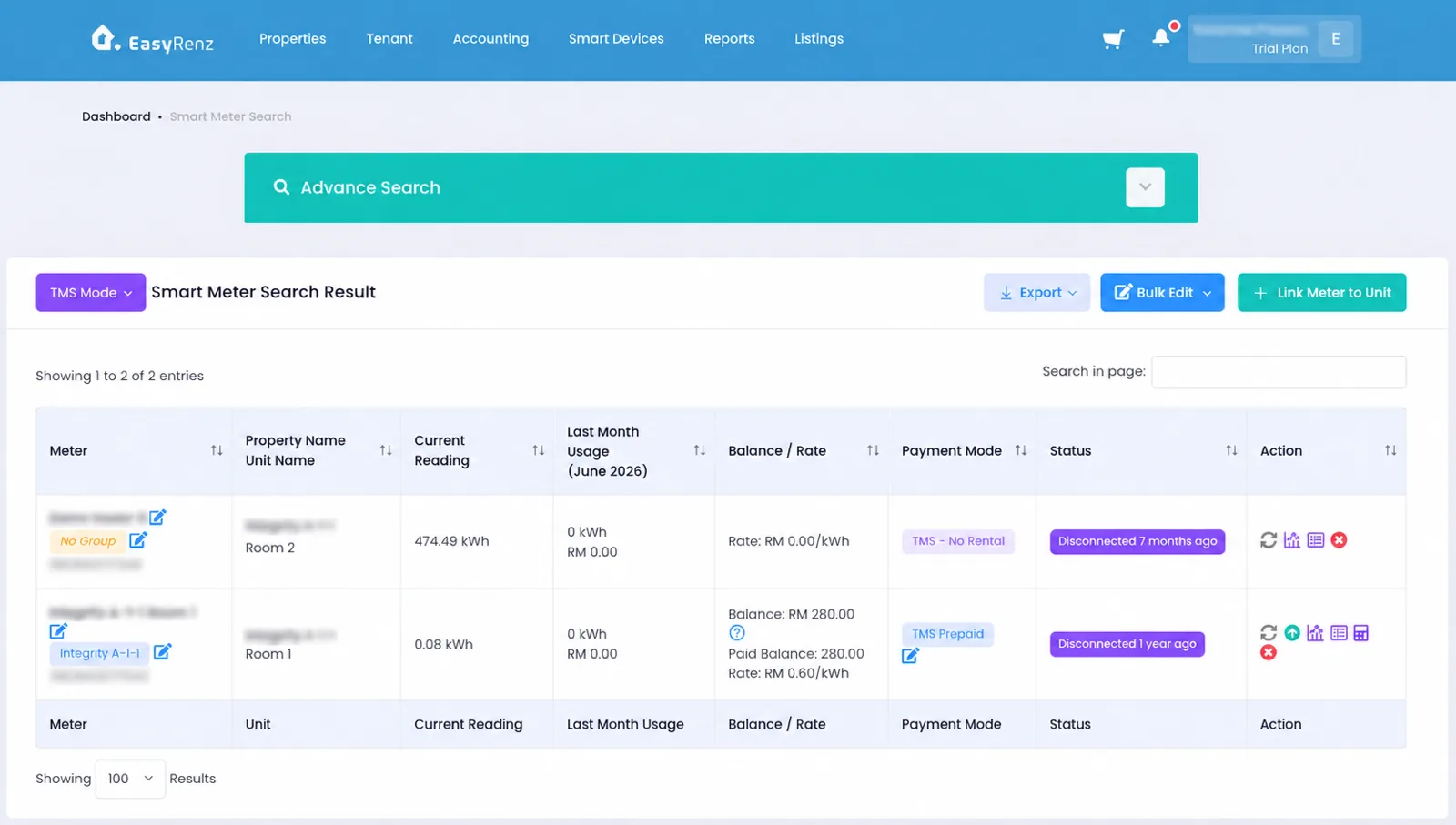Expand the Advance Search chevron
The height and width of the screenshot is (825, 1456).
pos(1145,187)
